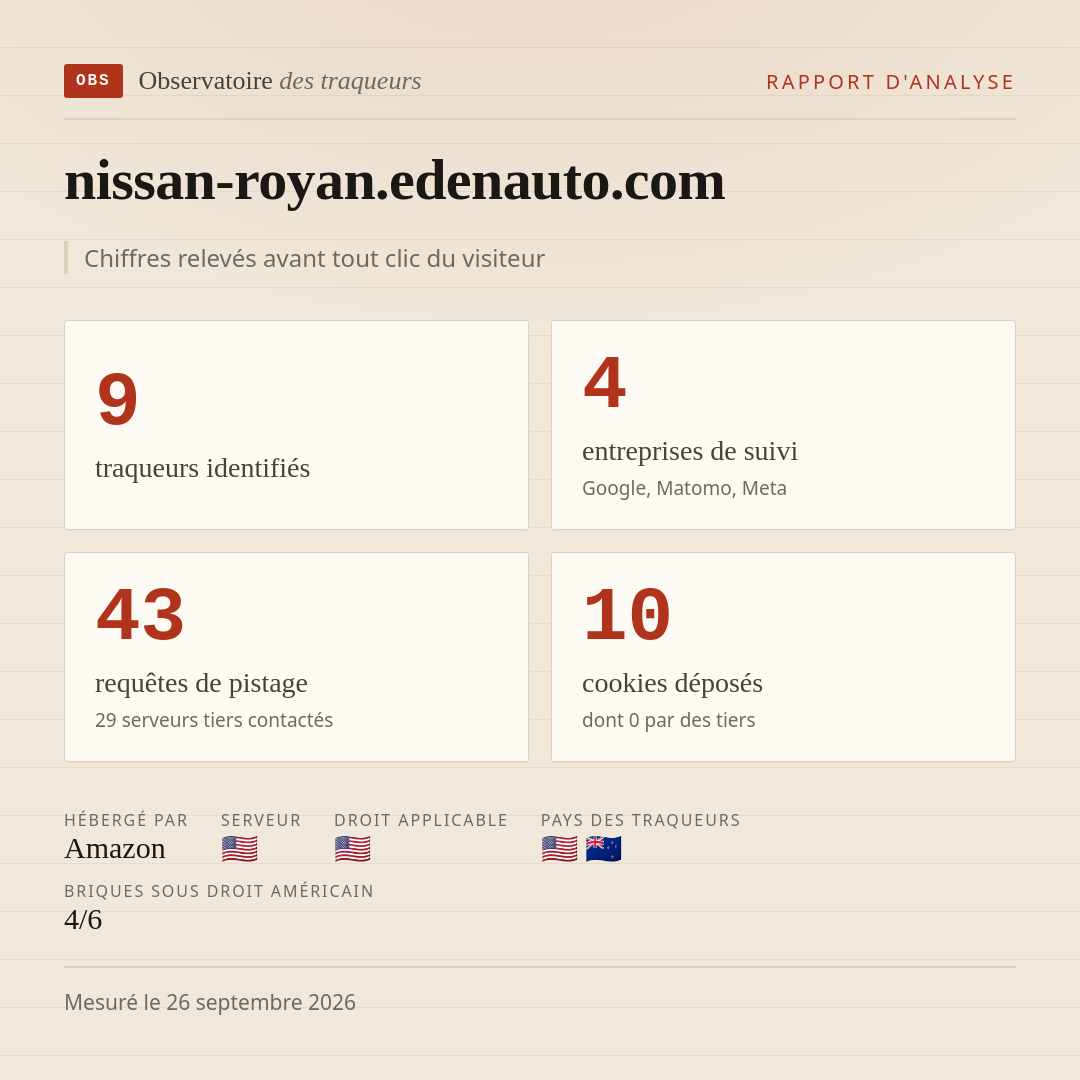Click 'Mesuré le 26 septembre 2026' date
1080x1080 pixels.
(x=210, y=1002)
